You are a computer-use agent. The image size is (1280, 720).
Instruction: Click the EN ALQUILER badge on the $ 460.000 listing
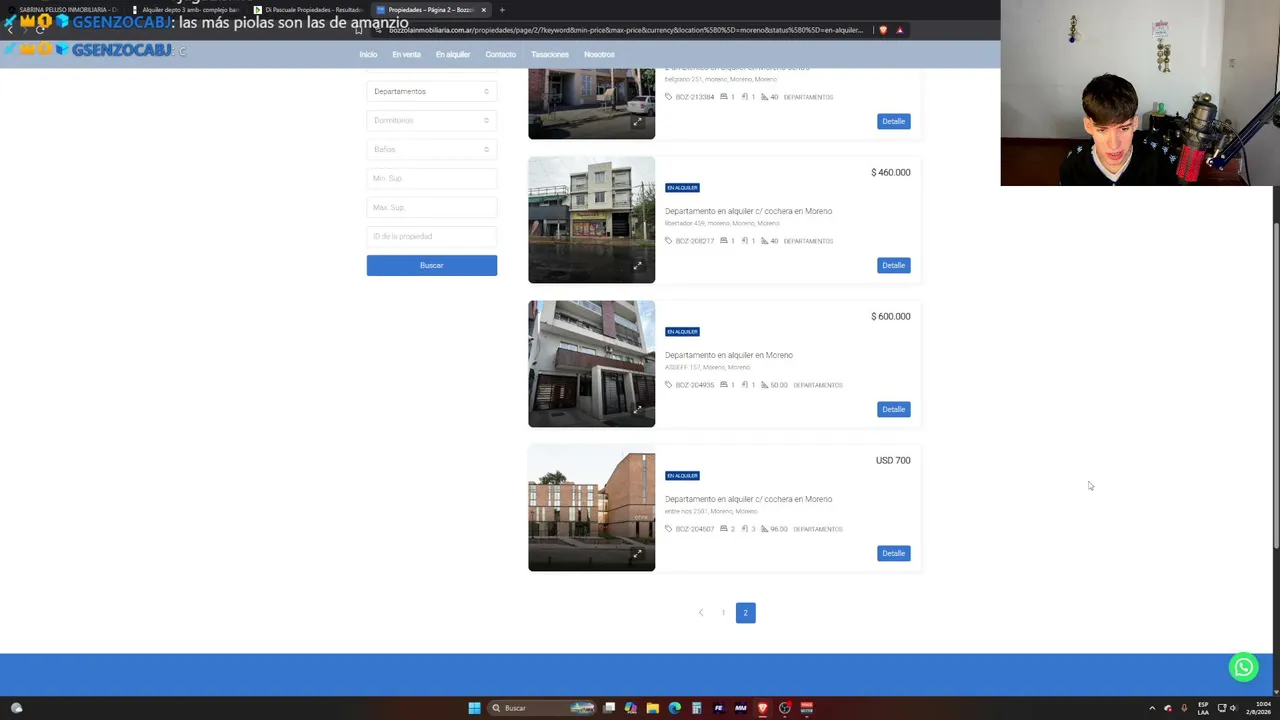[682, 188]
